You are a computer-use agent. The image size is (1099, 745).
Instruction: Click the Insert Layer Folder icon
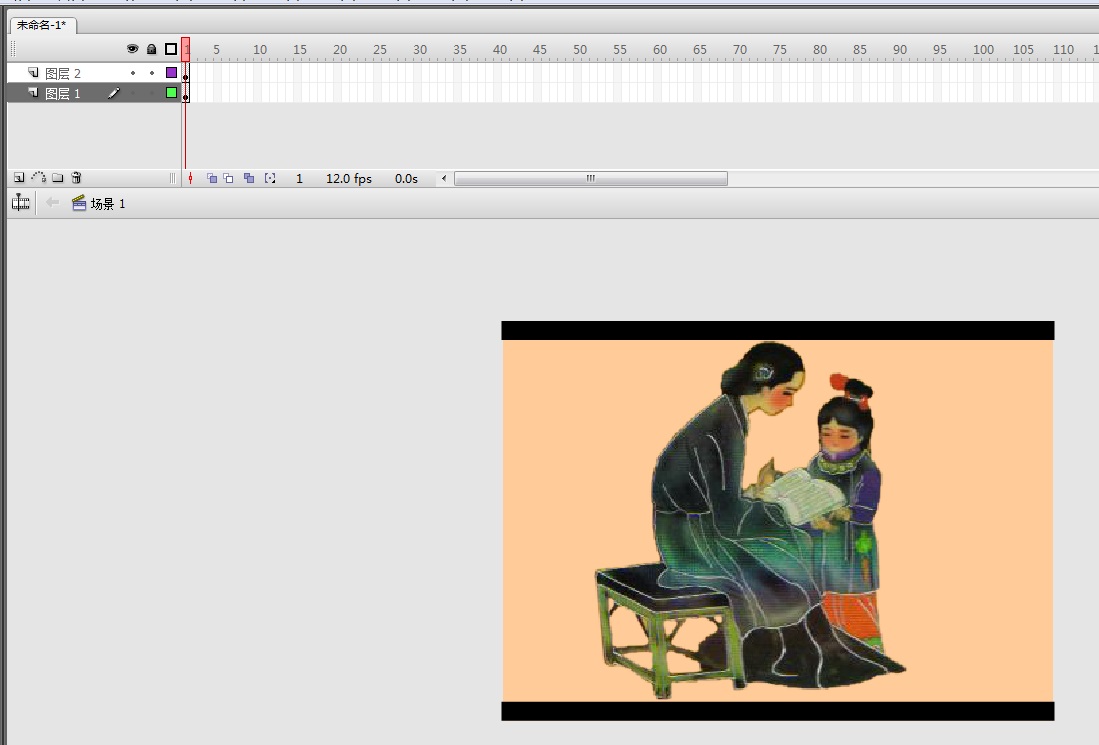(57, 178)
